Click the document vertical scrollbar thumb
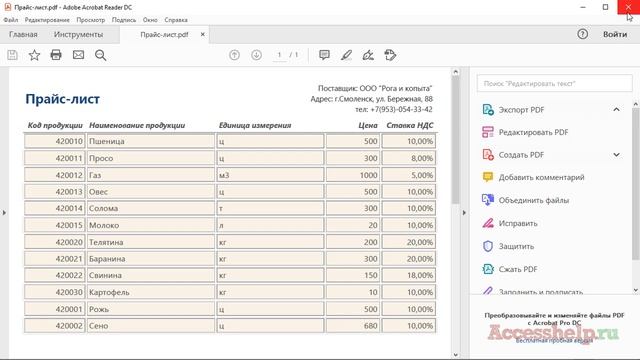The height and width of the screenshot is (360, 640). (x=456, y=140)
